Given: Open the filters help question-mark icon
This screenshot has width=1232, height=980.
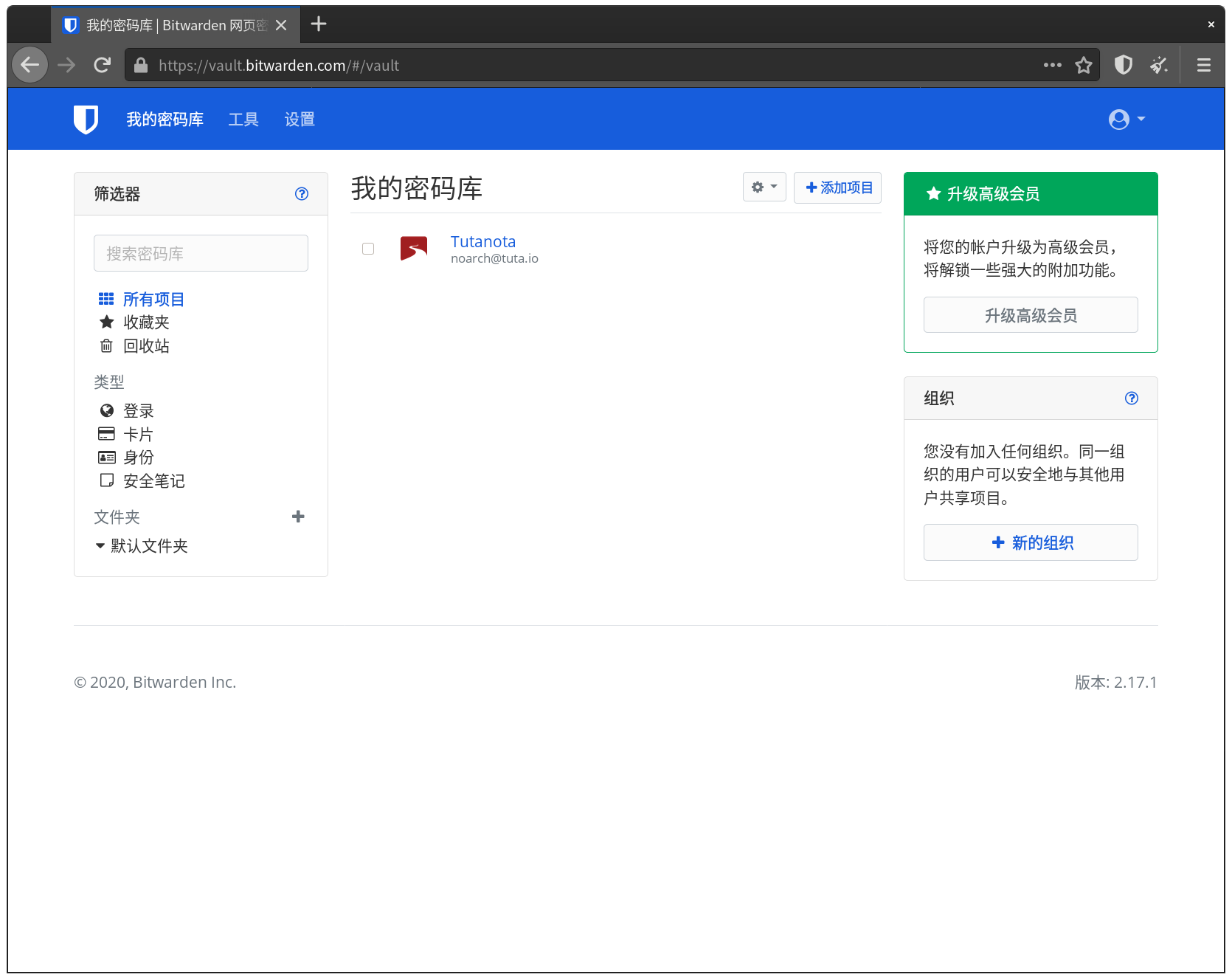Looking at the screenshot, I should [x=302, y=194].
